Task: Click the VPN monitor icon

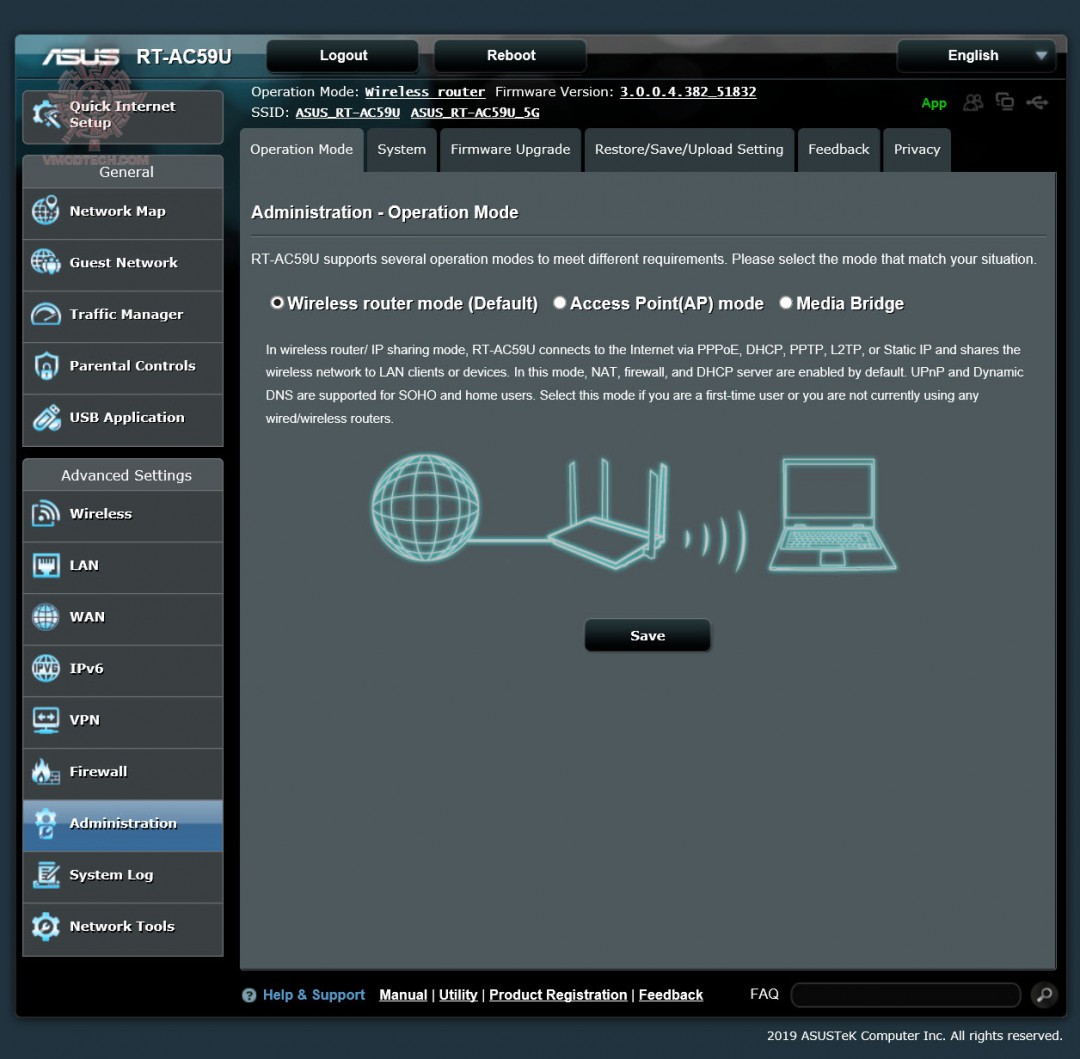Action: (45, 720)
